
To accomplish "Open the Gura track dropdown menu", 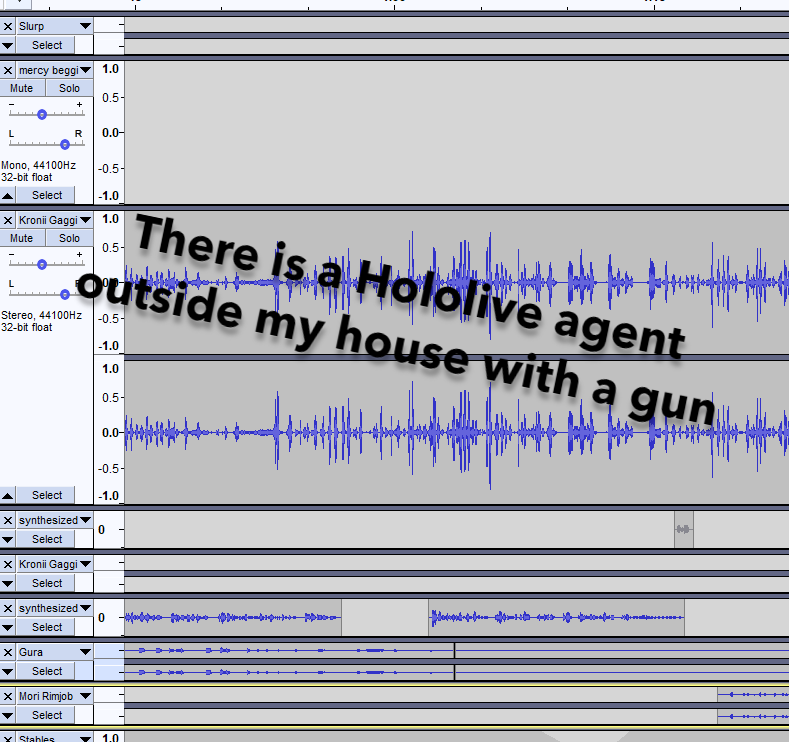I will click(55, 652).
